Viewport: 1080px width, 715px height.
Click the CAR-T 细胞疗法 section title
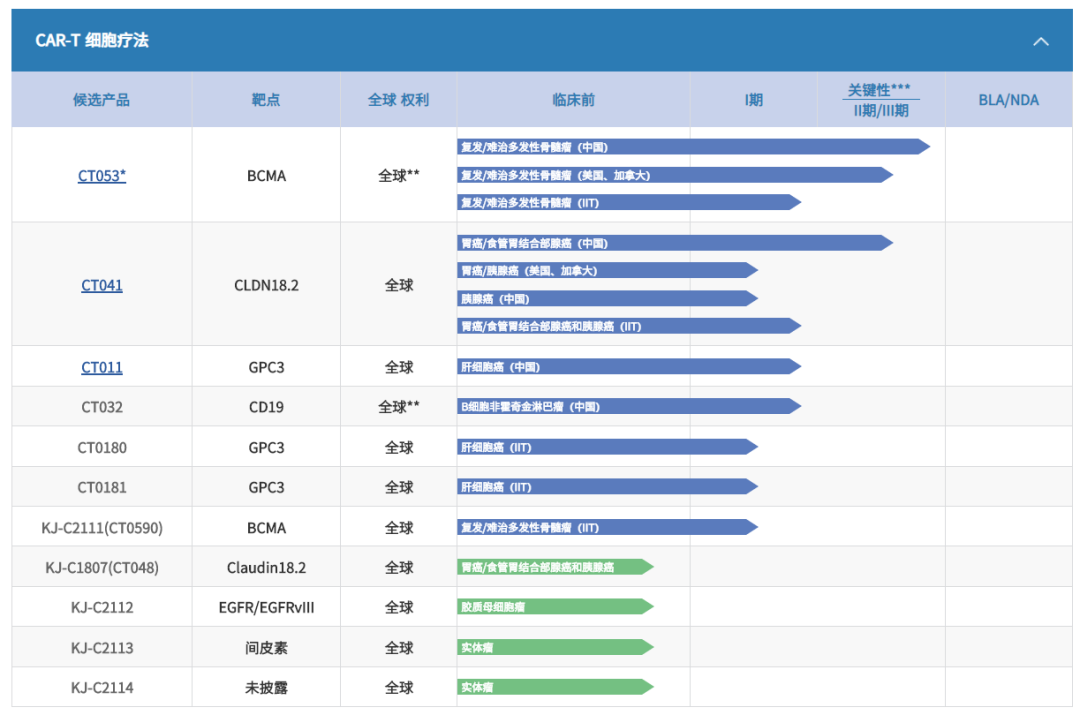92,41
